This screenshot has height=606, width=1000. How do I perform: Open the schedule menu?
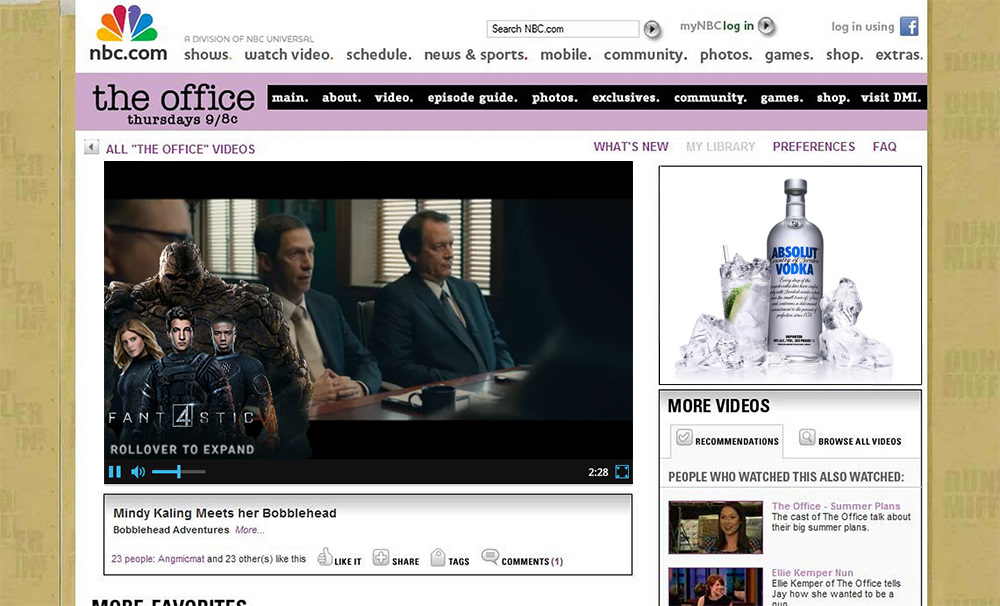pyautogui.click(x=379, y=55)
